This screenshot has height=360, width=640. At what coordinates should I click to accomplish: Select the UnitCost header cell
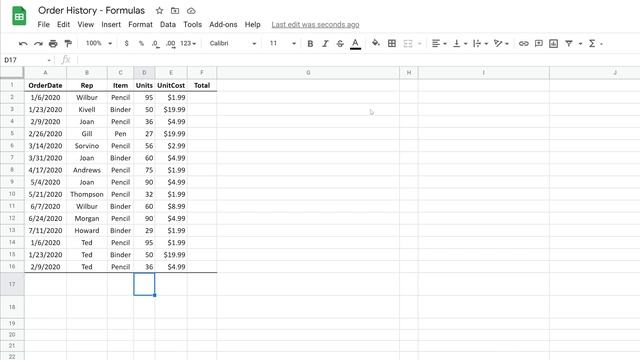pos(171,85)
